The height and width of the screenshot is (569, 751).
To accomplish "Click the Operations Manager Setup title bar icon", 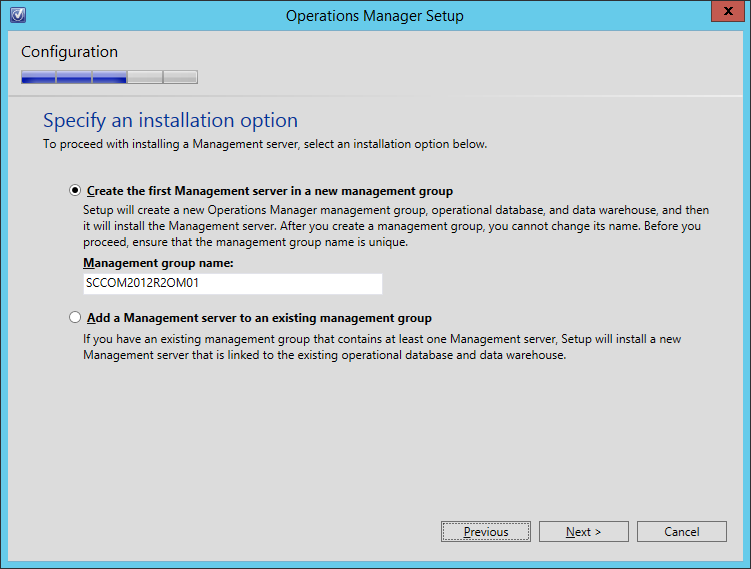I will (16, 15).
